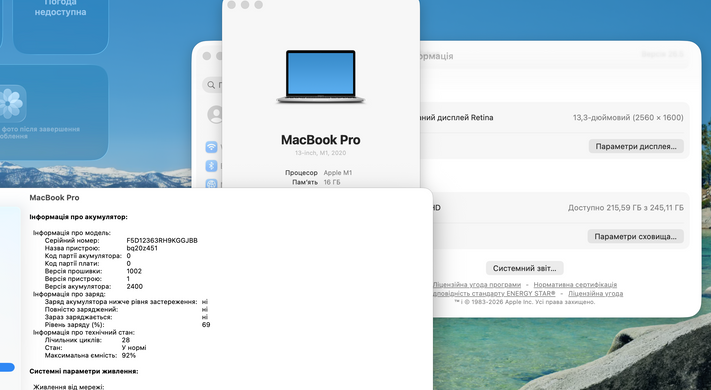Click the 'Інформація про заряд:' subheading

(x=68, y=294)
